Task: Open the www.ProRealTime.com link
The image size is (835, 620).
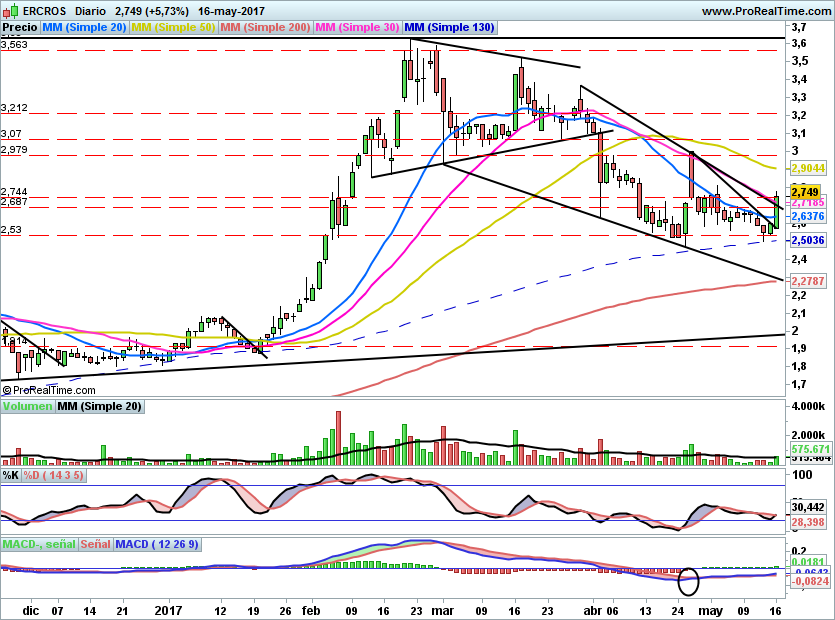Action: tap(765, 10)
